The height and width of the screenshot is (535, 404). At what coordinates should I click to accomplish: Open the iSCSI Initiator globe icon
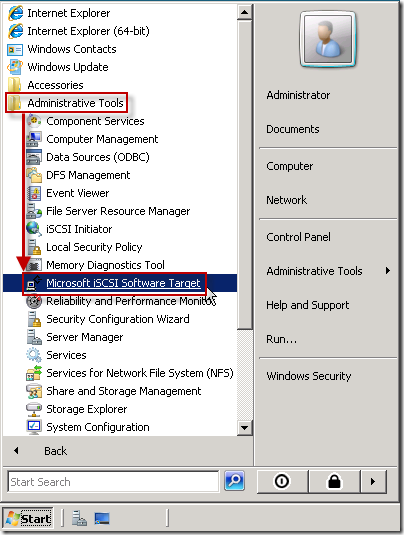click(x=34, y=229)
